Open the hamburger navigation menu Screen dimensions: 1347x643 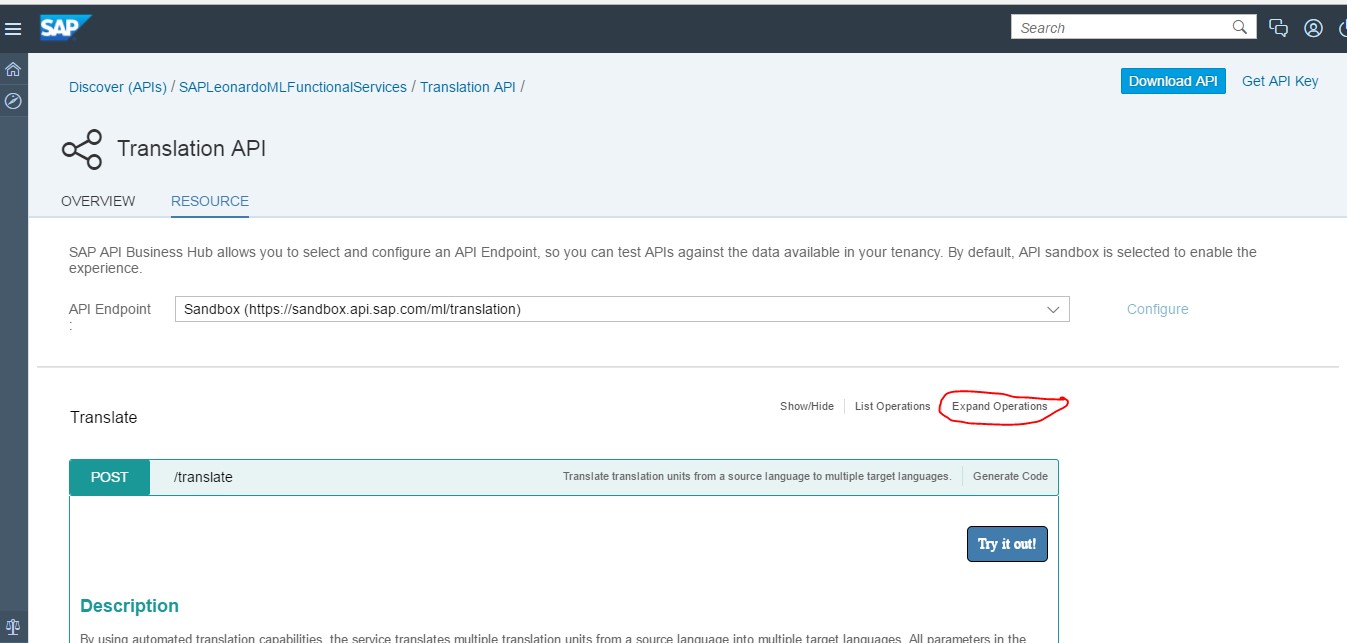coord(13,28)
